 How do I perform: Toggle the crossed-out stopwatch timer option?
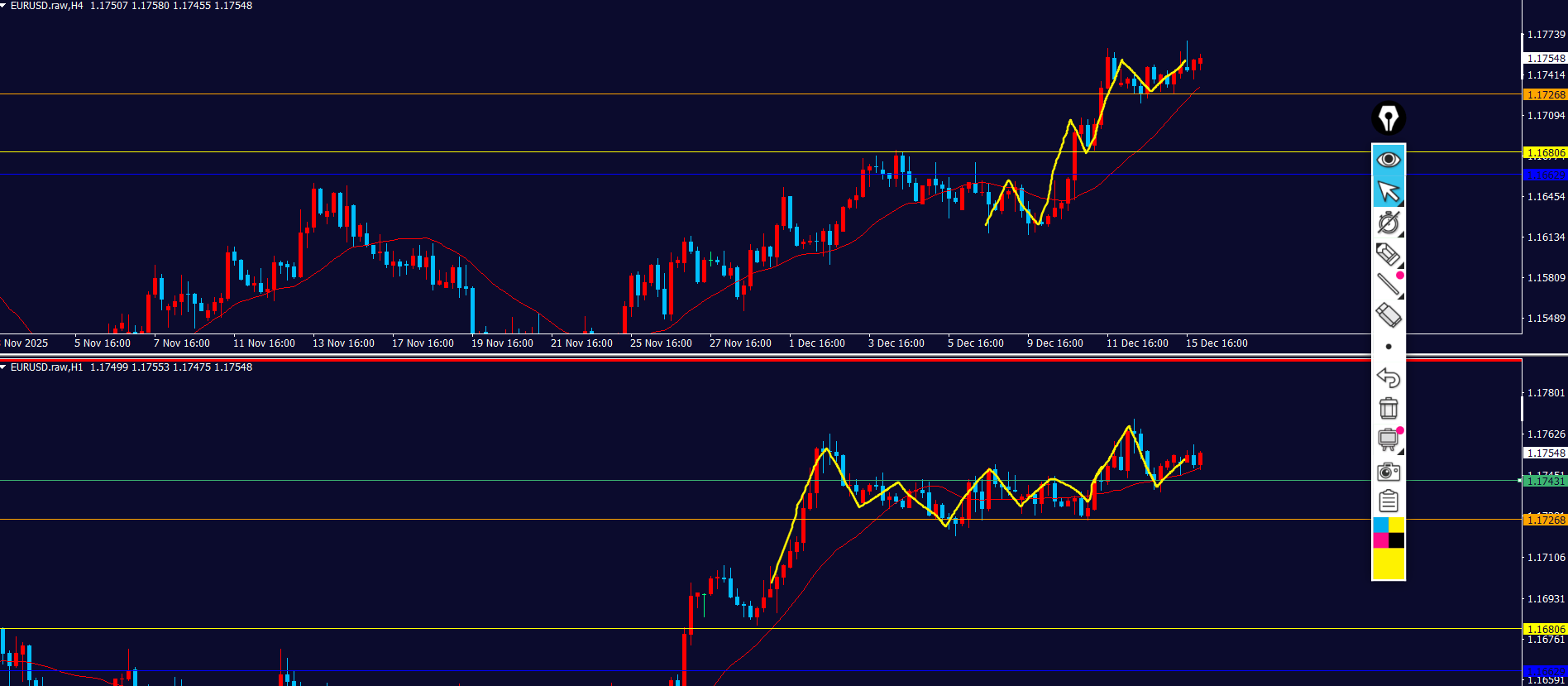click(1388, 223)
